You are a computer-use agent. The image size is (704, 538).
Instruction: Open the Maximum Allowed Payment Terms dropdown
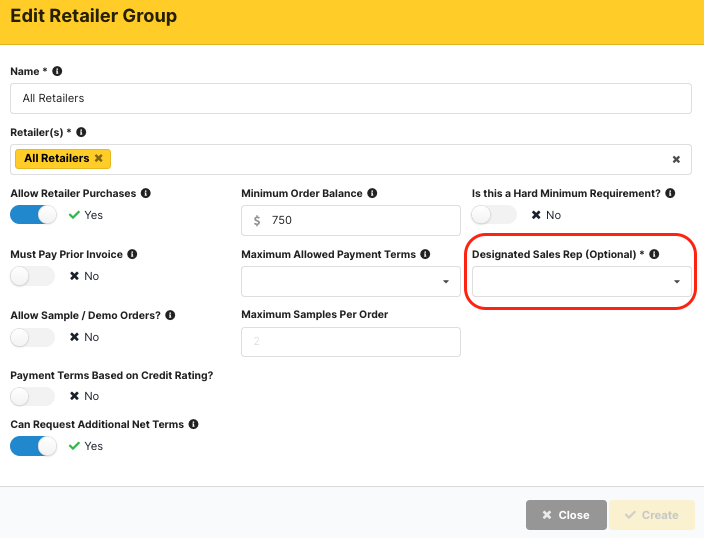point(350,282)
